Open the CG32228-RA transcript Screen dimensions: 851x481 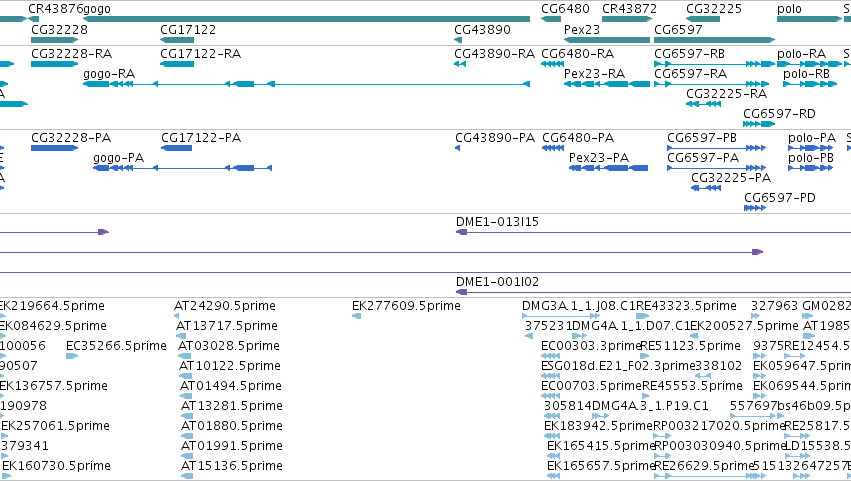click(x=54, y=64)
